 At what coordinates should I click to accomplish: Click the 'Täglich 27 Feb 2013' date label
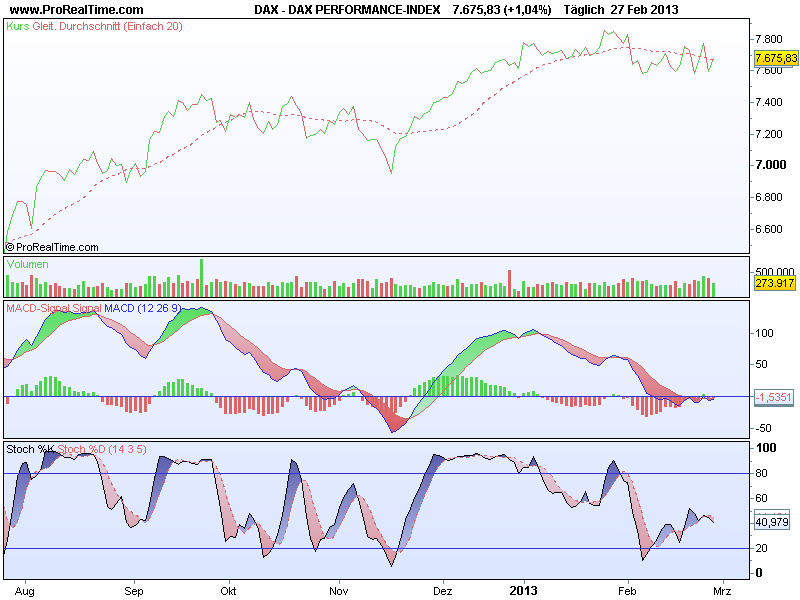[621, 10]
